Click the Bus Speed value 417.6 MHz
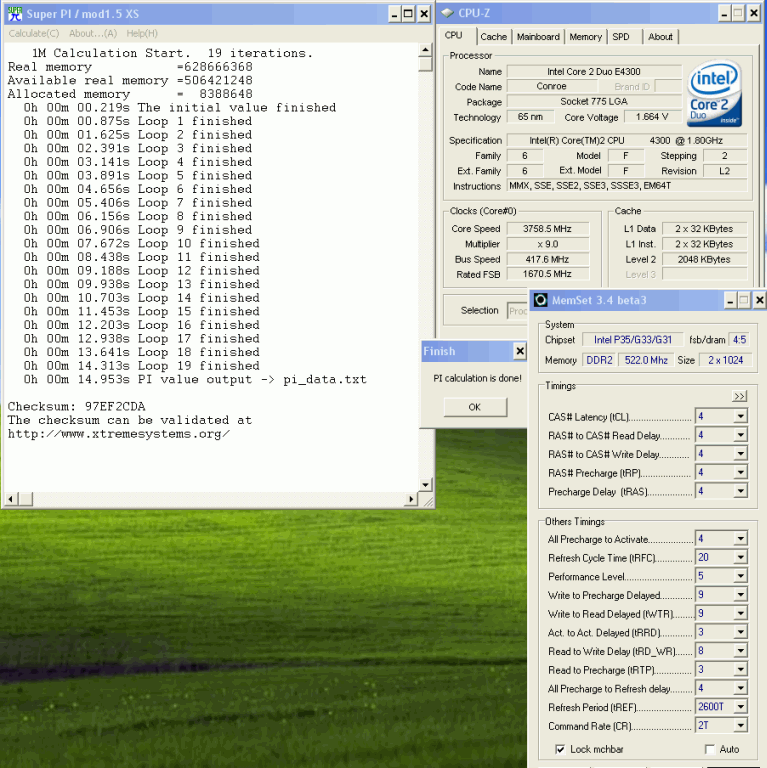 tap(547, 259)
